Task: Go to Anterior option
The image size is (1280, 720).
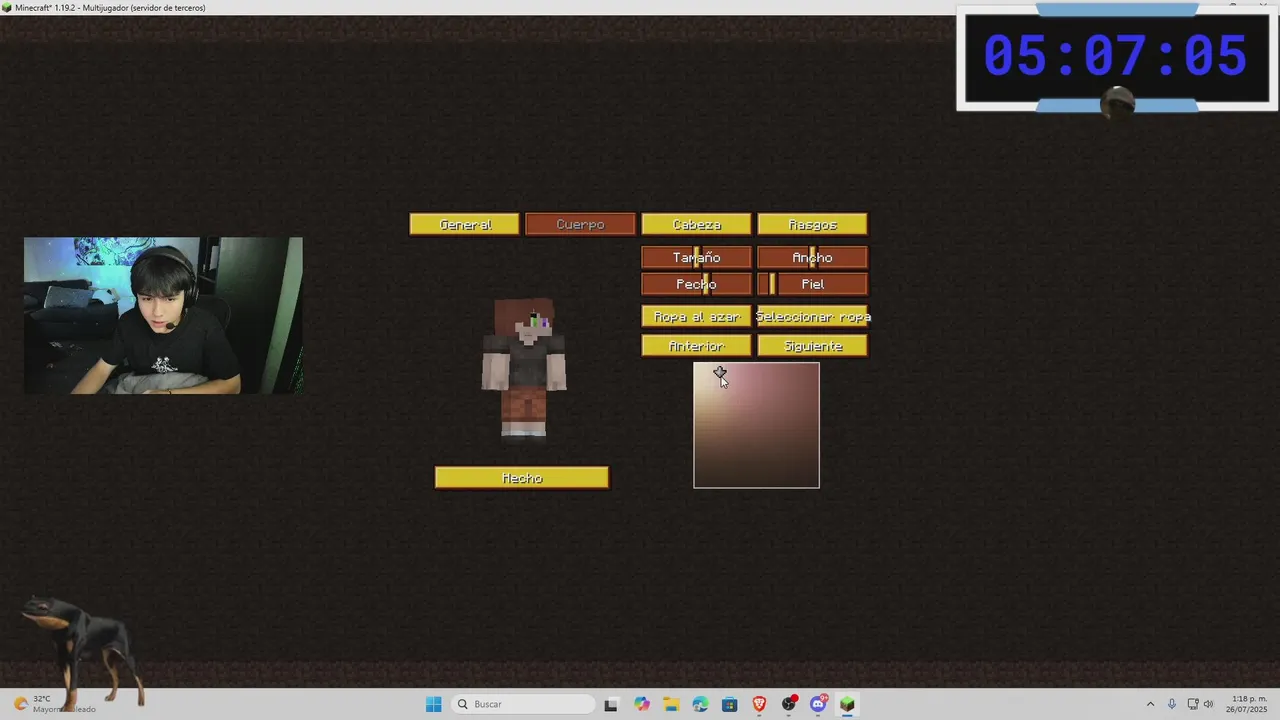Action: (x=696, y=346)
